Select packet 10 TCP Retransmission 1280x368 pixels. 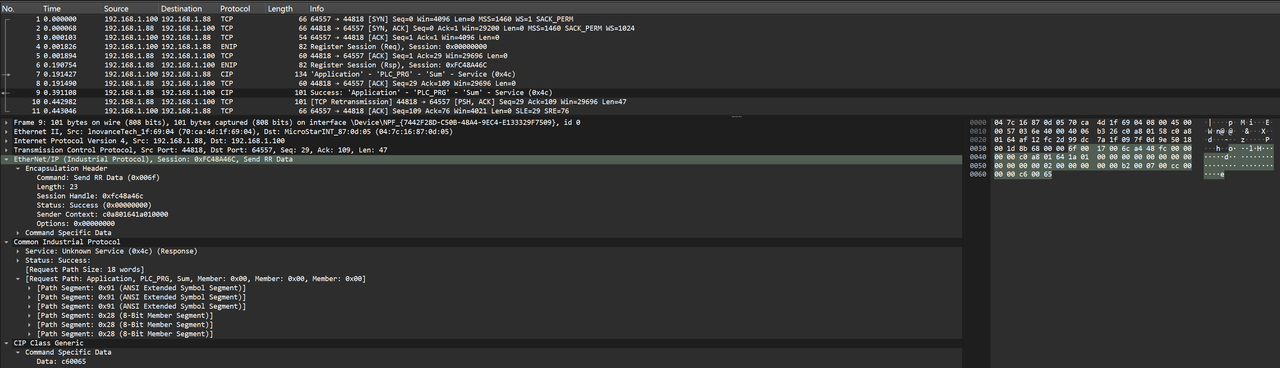tap(640, 102)
